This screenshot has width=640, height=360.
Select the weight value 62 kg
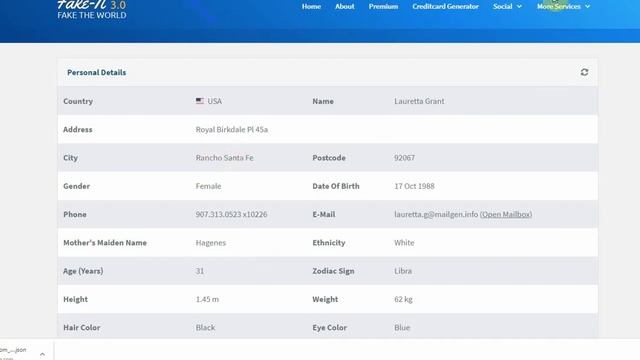(x=403, y=299)
